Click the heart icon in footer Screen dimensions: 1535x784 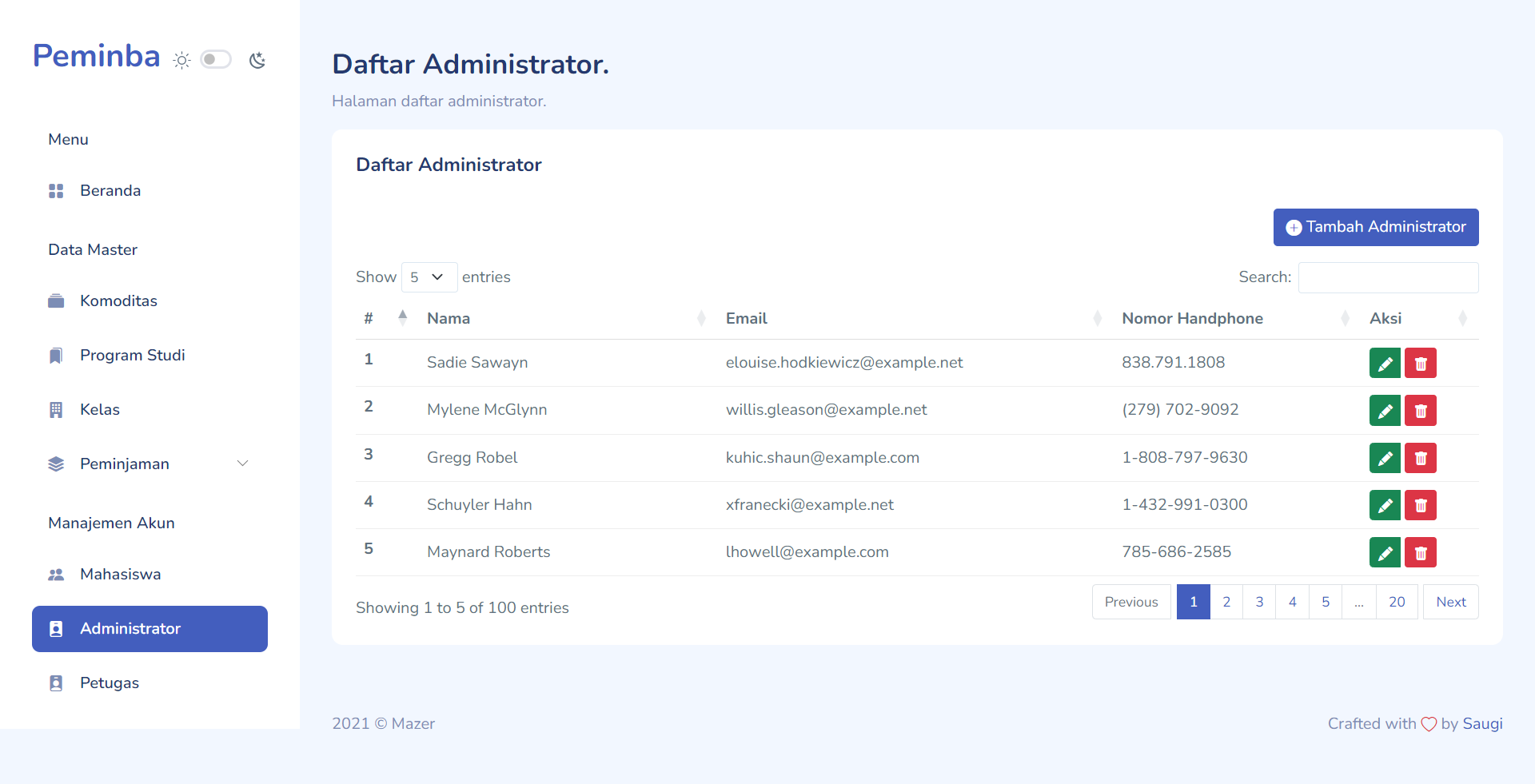coord(1429,724)
